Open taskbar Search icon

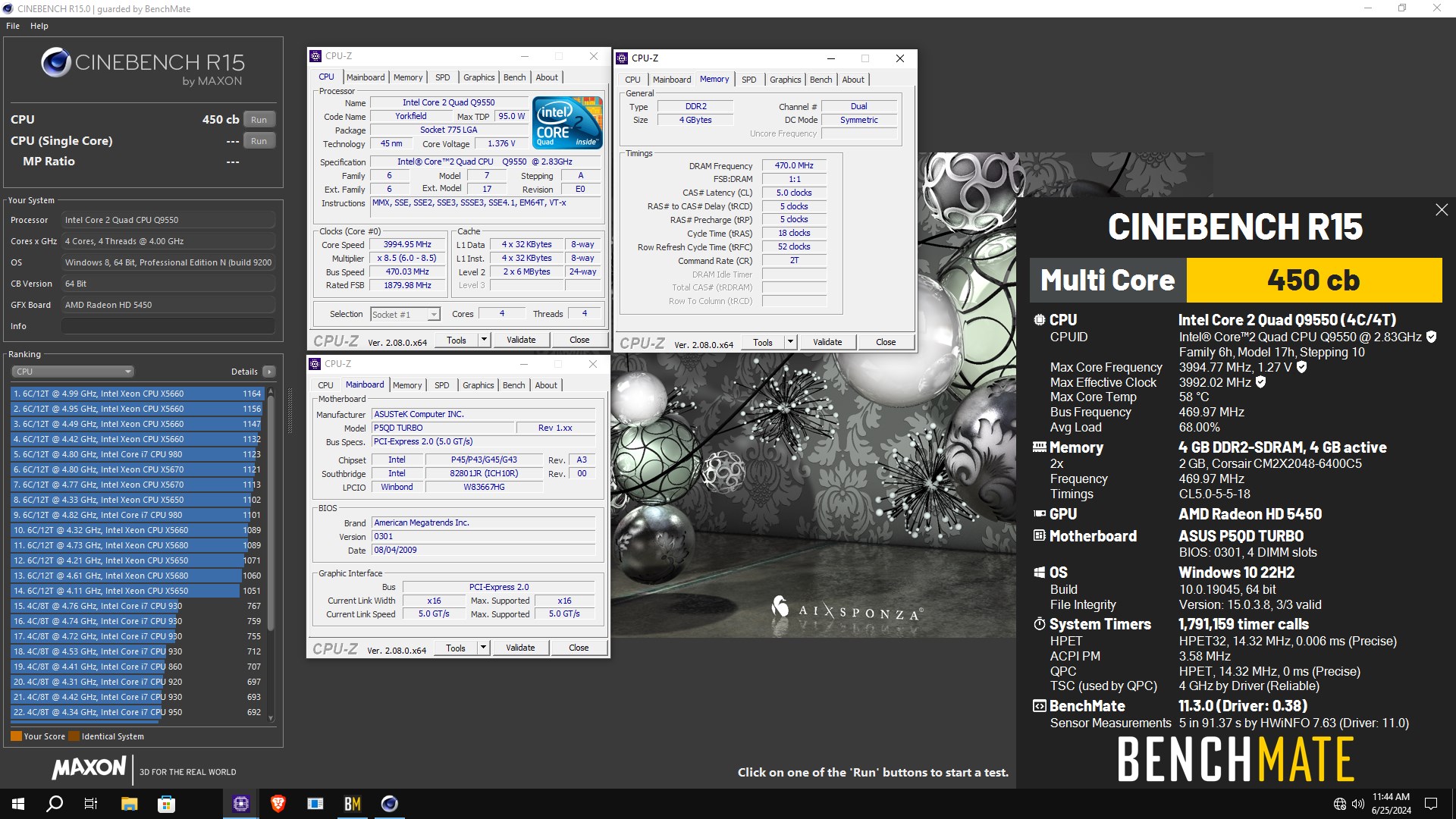coord(55,804)
